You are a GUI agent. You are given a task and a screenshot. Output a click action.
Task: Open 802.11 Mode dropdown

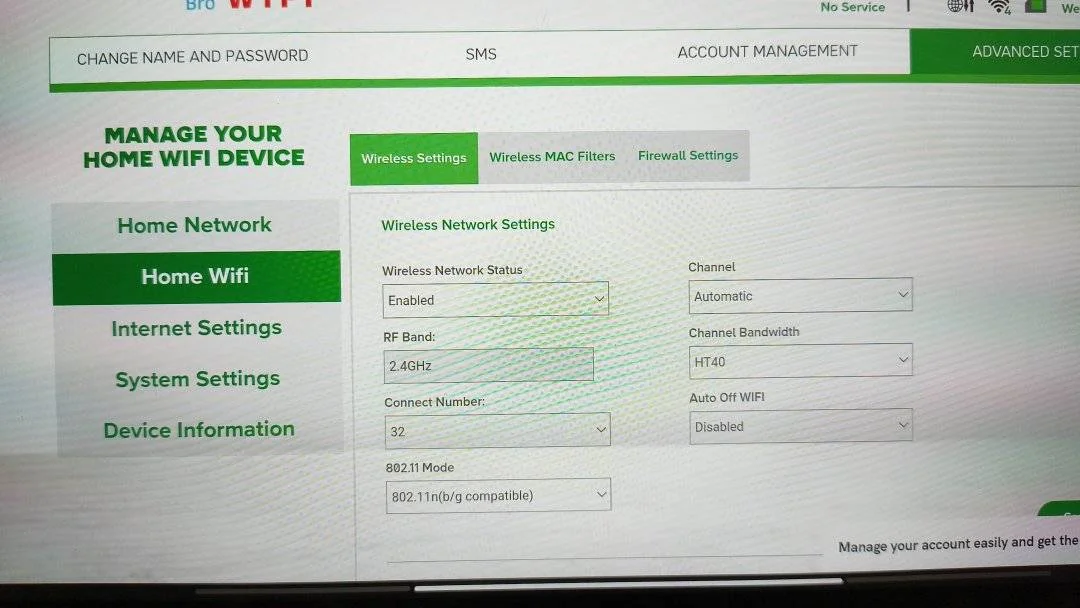pyautogui.click(x=498, y=496)
